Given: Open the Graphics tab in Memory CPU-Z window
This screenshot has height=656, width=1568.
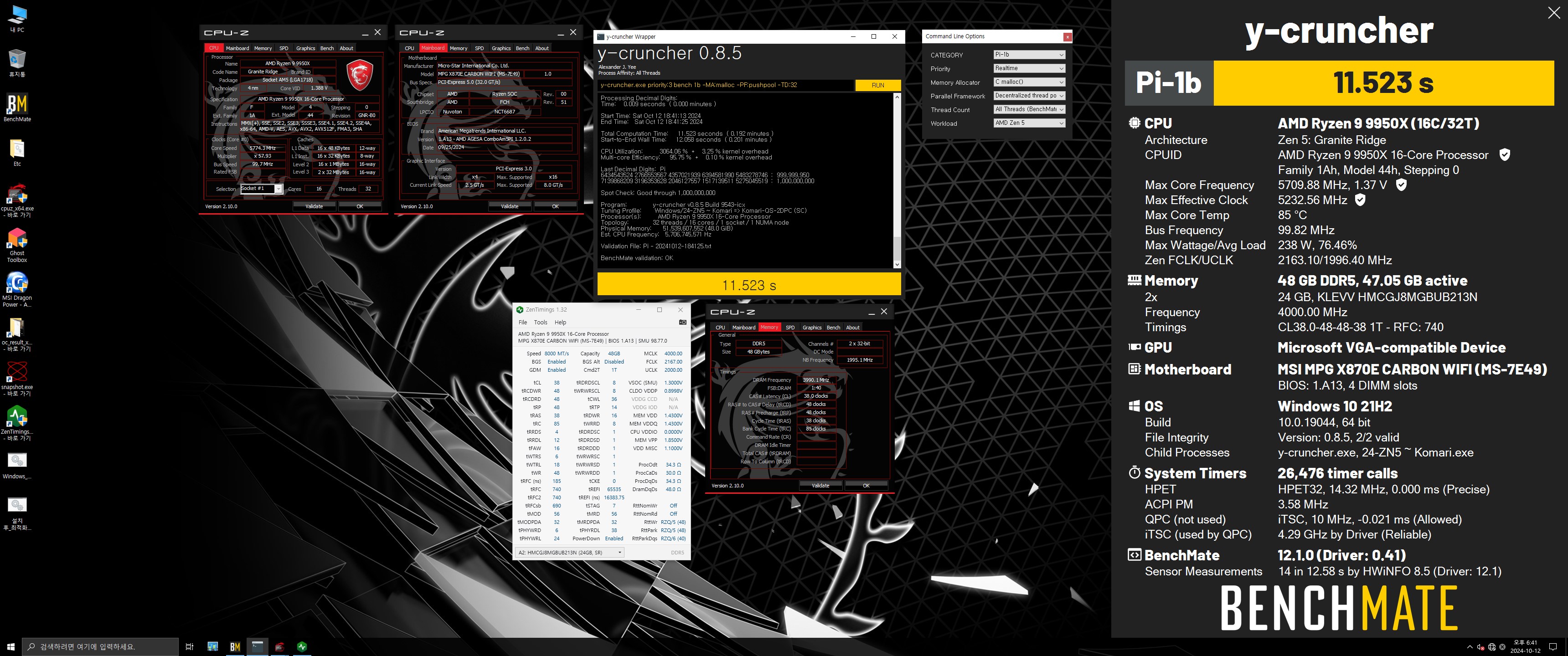Looking at the screenshot, I should coord(812,328).
